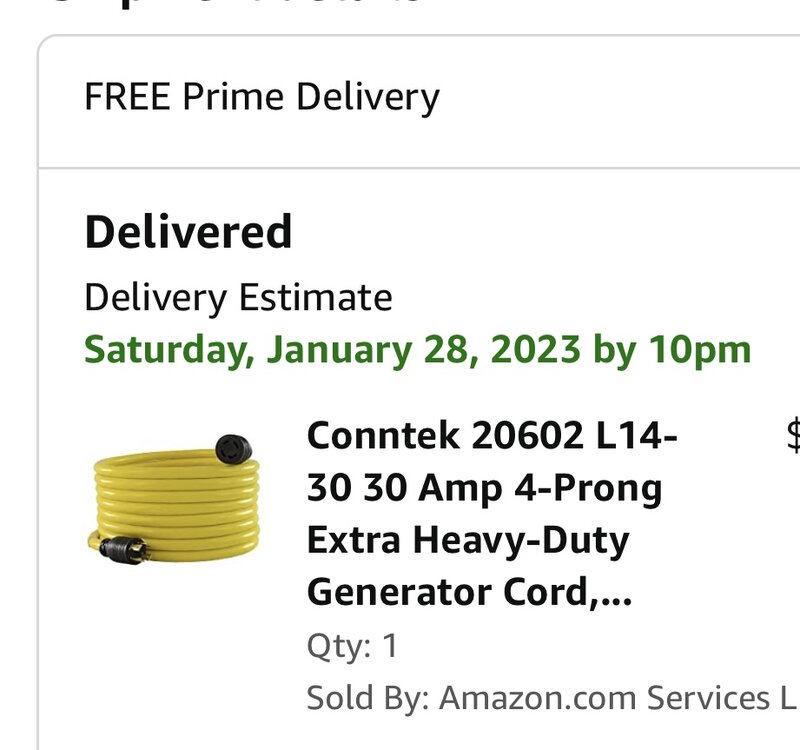800x750 pixels.
Task: Click the partially visible price dollar sign
Action: click(793, 437)
